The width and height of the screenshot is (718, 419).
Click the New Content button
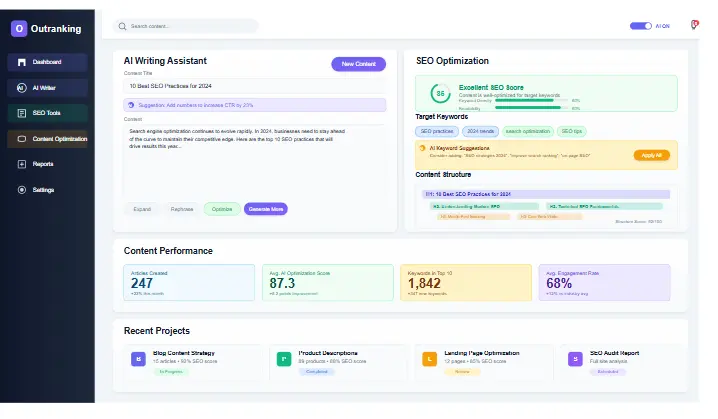[359, 64]
